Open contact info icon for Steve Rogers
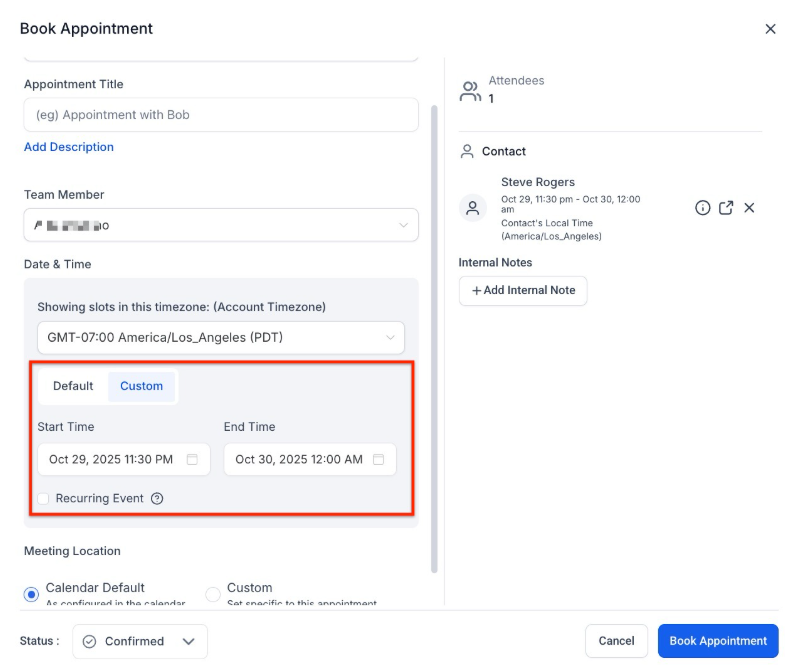 click(x=702, y=207)
